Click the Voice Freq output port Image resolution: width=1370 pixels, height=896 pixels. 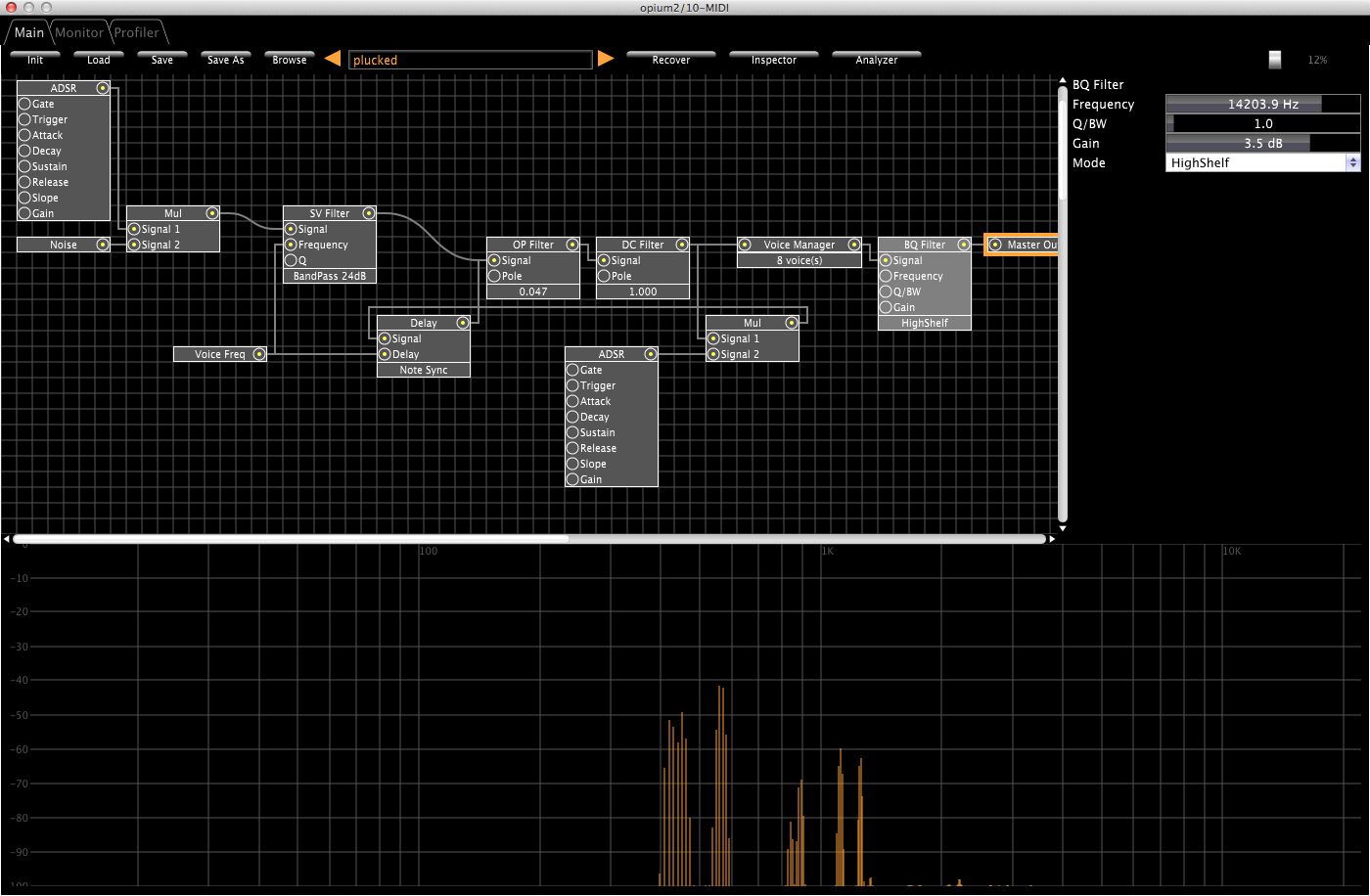pyautogui.click(x=258, y=354)
